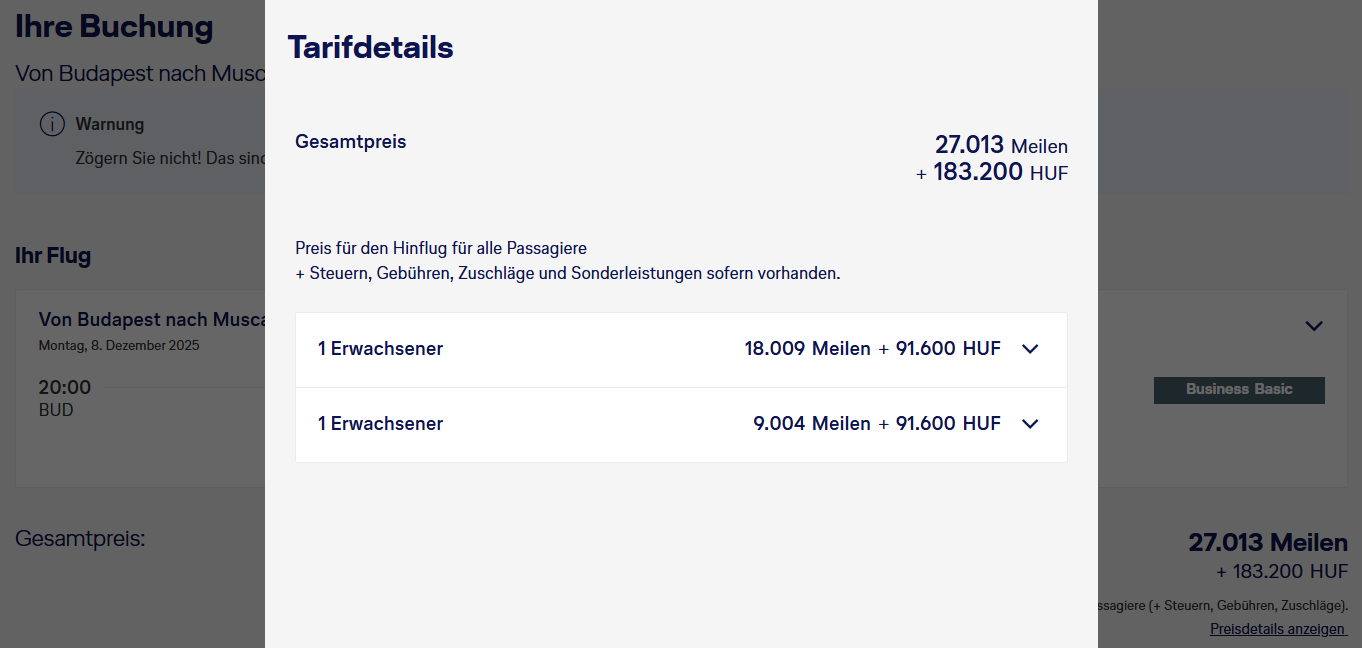1362x648 pixels.
Task: Click the Tarifdetails heading
Action: point(370,46)
